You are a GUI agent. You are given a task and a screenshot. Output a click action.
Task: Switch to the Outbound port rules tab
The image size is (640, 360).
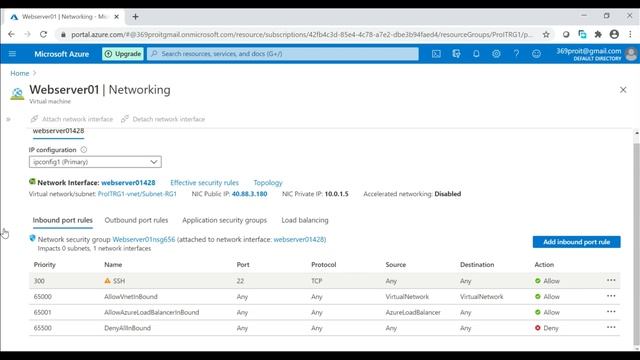point(136,220)
